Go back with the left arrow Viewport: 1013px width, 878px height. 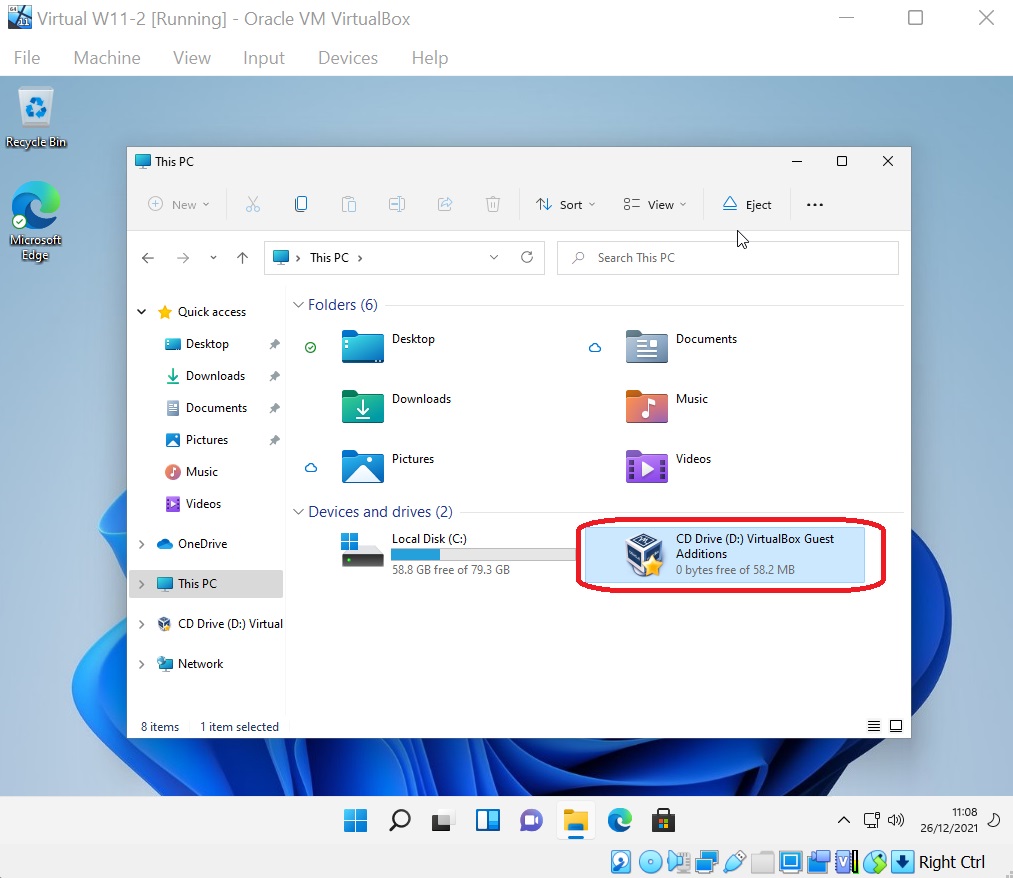point(148,258)
